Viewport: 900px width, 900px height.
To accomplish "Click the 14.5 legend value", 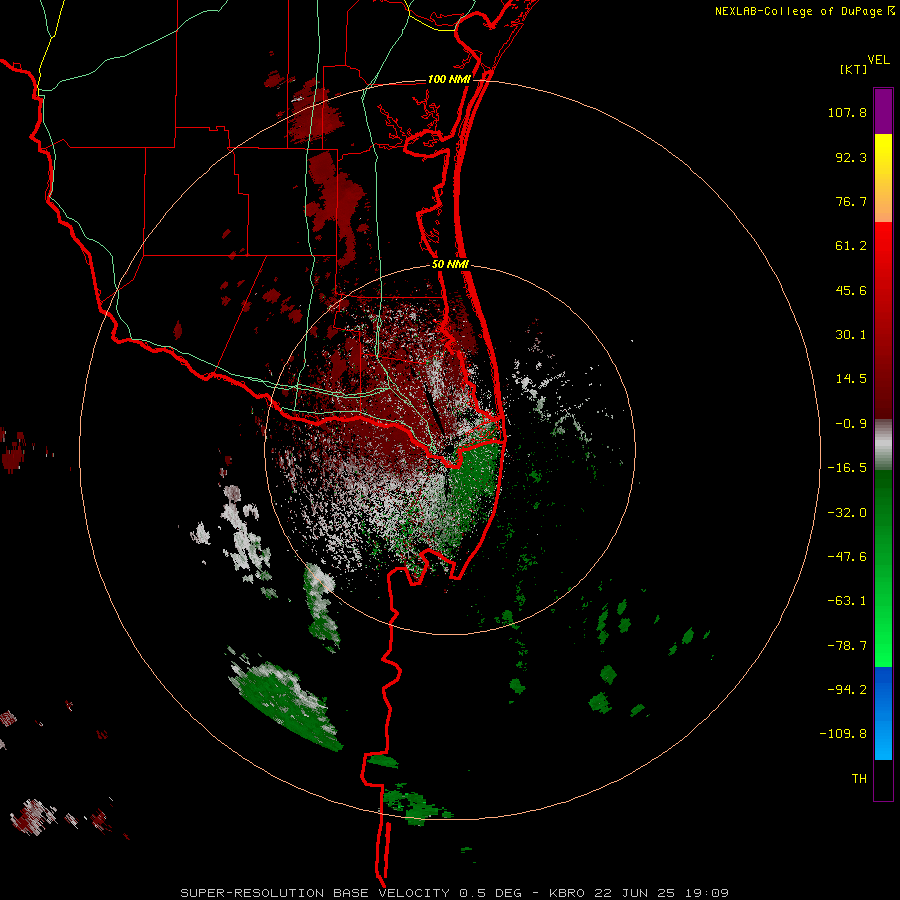I will 851,379.
